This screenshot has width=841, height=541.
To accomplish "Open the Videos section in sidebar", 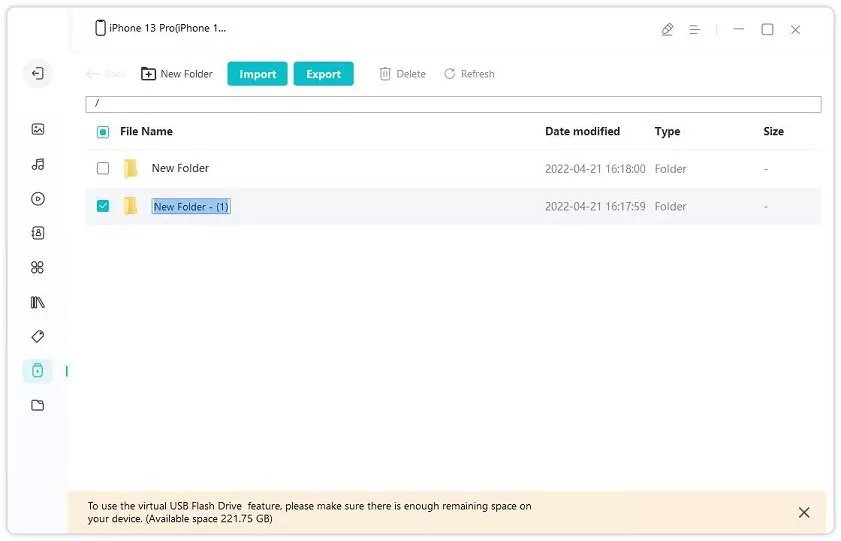I will tap(38, 199).
